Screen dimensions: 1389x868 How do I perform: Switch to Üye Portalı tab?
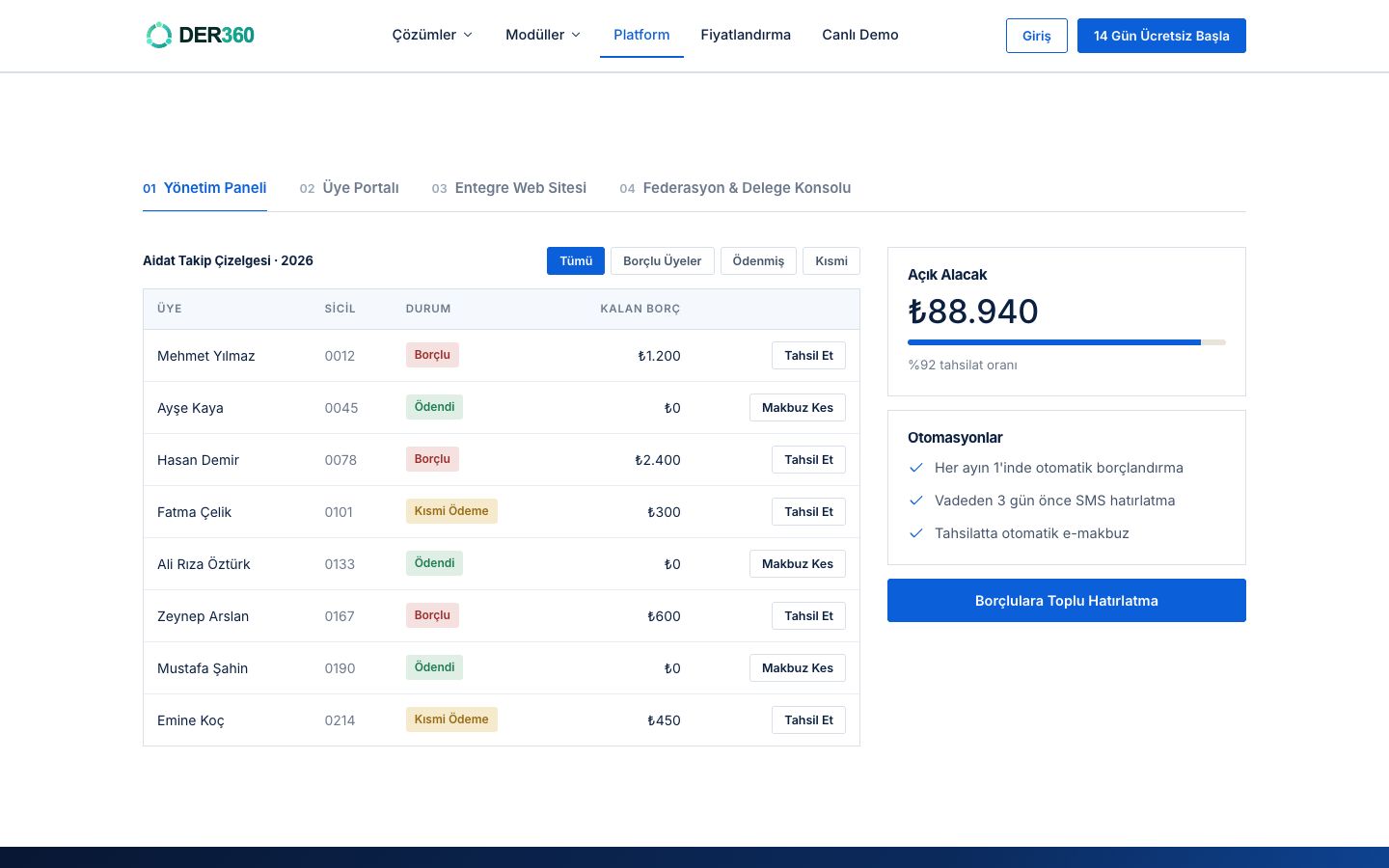[349, 188]
